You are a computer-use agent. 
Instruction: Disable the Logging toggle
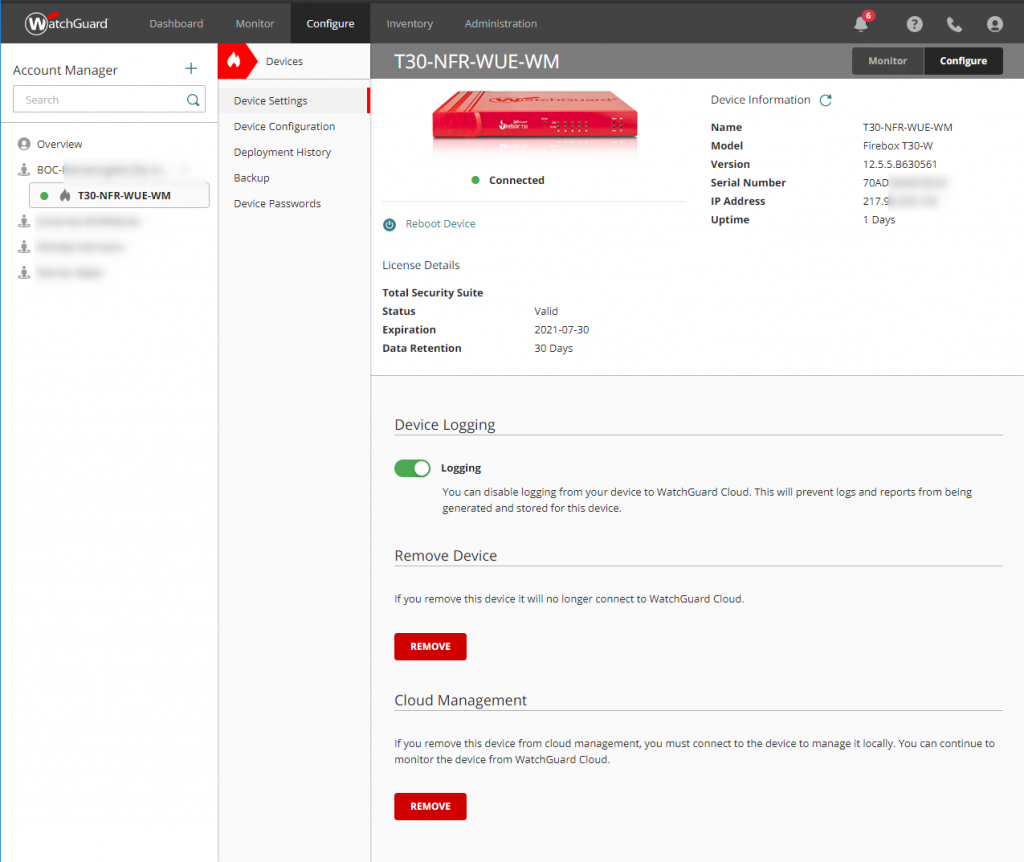click(x=411, y=468)
